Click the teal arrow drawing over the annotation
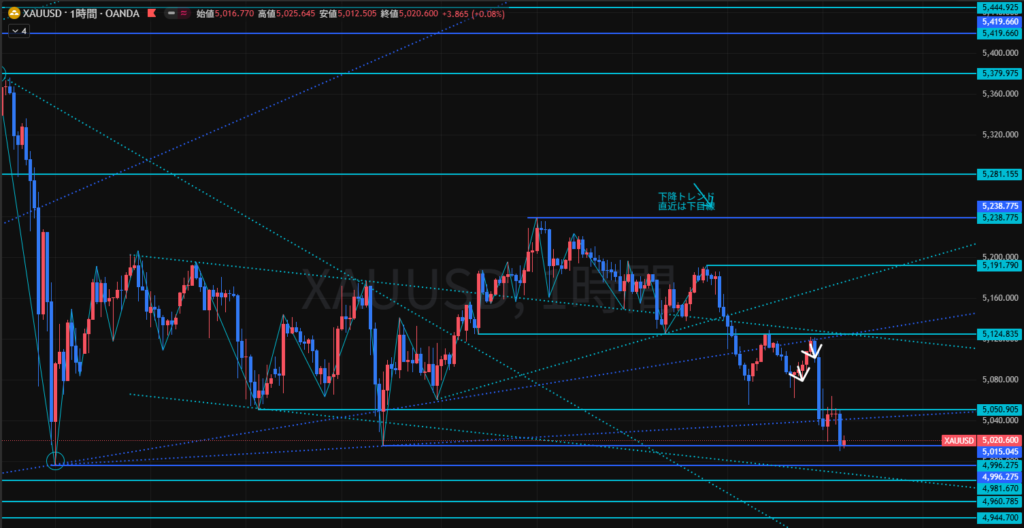Viewport: 1024px width, 528px height. pos(704,195)
